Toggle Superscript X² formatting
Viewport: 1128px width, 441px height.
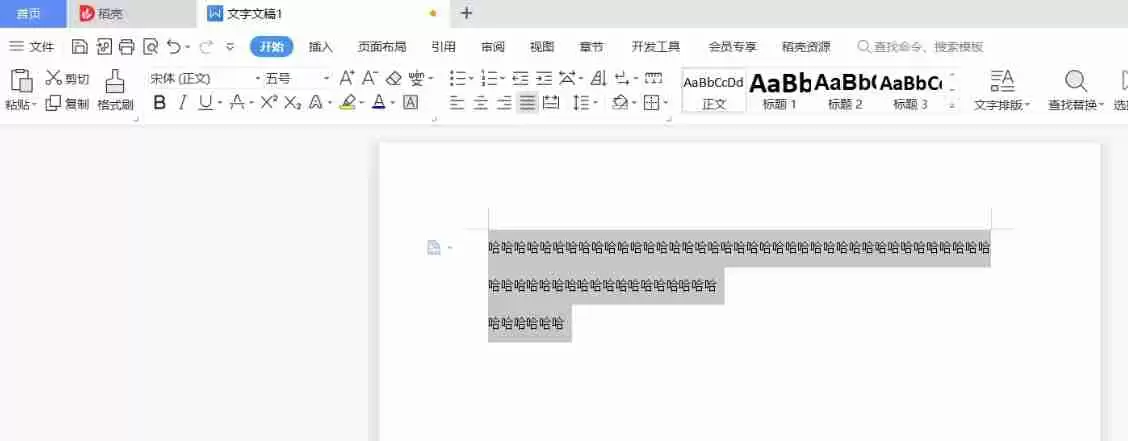coord(268,103)
